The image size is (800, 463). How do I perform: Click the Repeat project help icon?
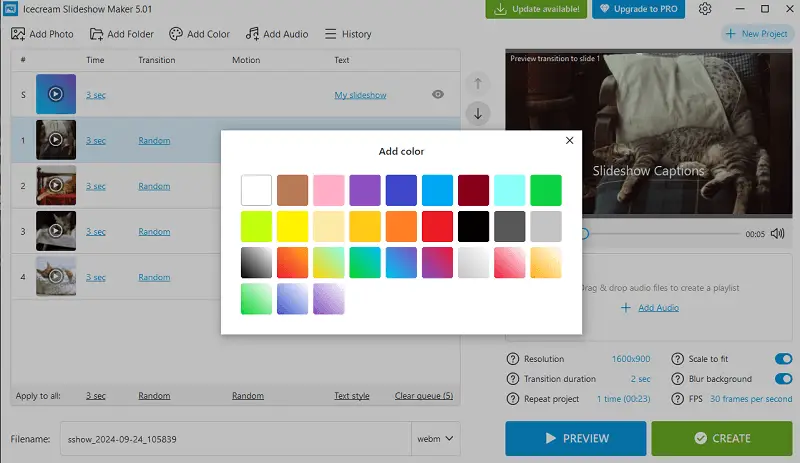tap(513, 399)
